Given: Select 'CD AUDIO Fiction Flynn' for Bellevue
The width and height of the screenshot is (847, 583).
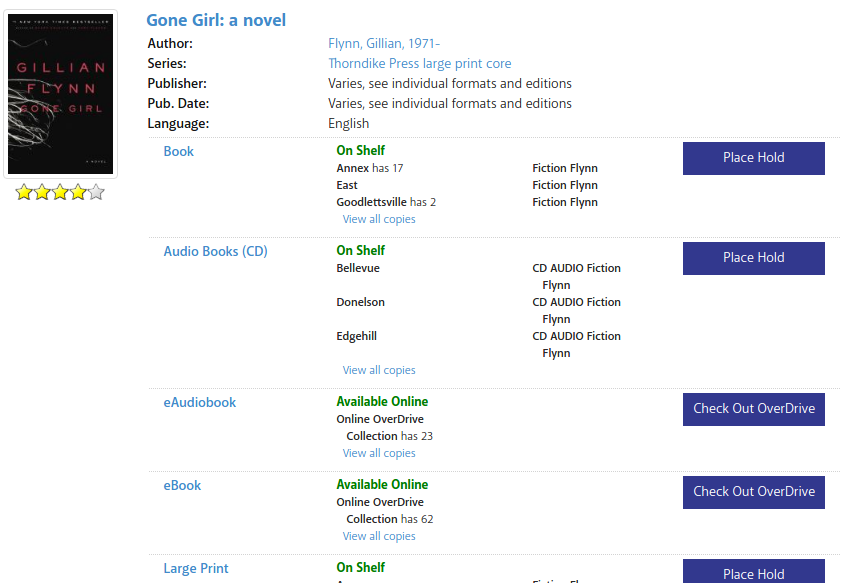Looking at the screenshot, I should tap(576, 277).
